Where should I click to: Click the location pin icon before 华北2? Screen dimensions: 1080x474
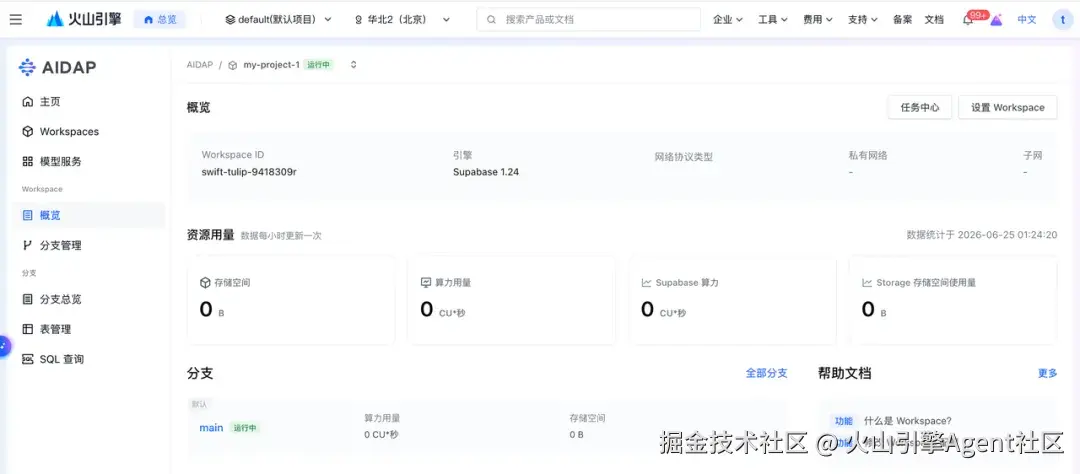click(x=358, y=20)
